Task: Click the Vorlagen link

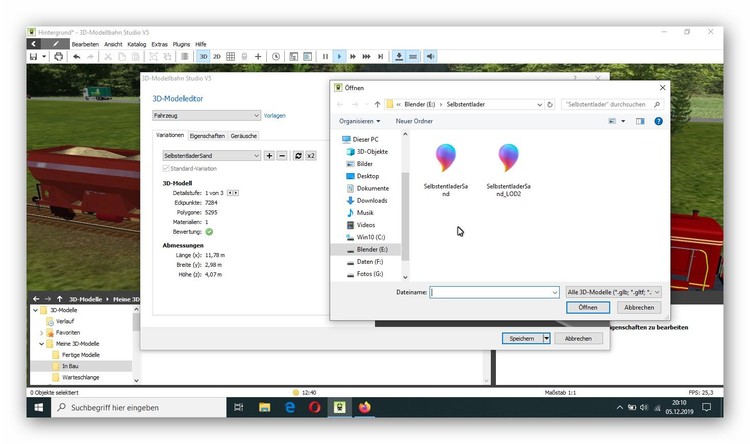Action: click(275, 116)
